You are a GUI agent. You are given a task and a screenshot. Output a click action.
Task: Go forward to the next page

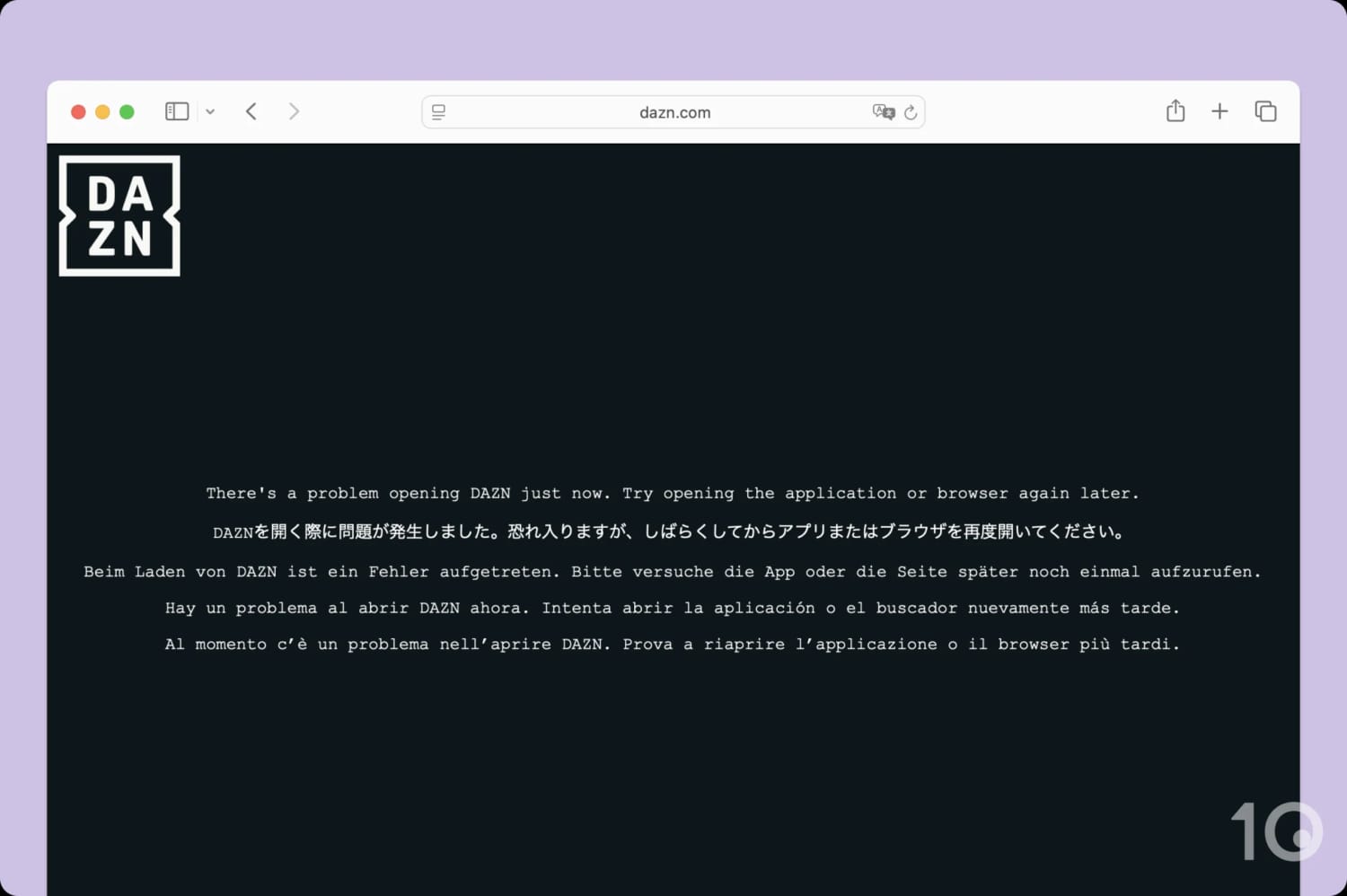(x=295, y=111)
